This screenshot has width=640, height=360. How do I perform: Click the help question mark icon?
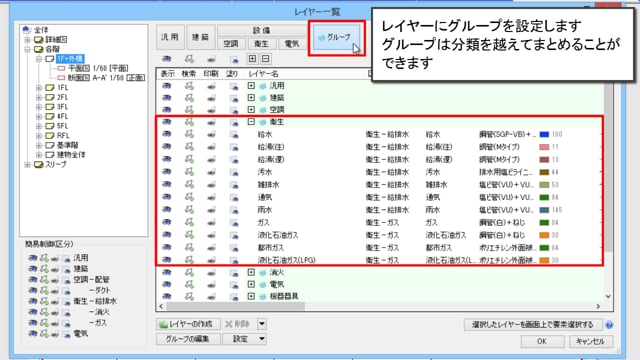[x=609, y=325]
